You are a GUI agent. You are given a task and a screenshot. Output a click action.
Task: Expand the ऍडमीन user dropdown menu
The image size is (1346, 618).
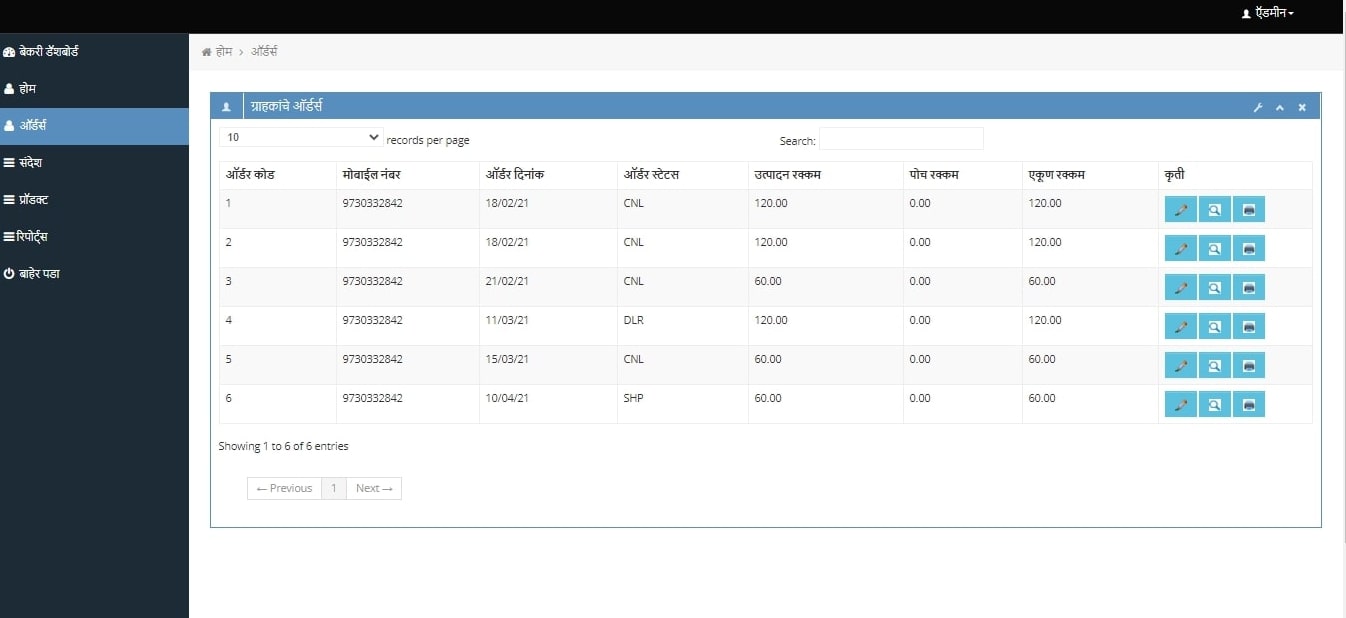(1267, 14)
